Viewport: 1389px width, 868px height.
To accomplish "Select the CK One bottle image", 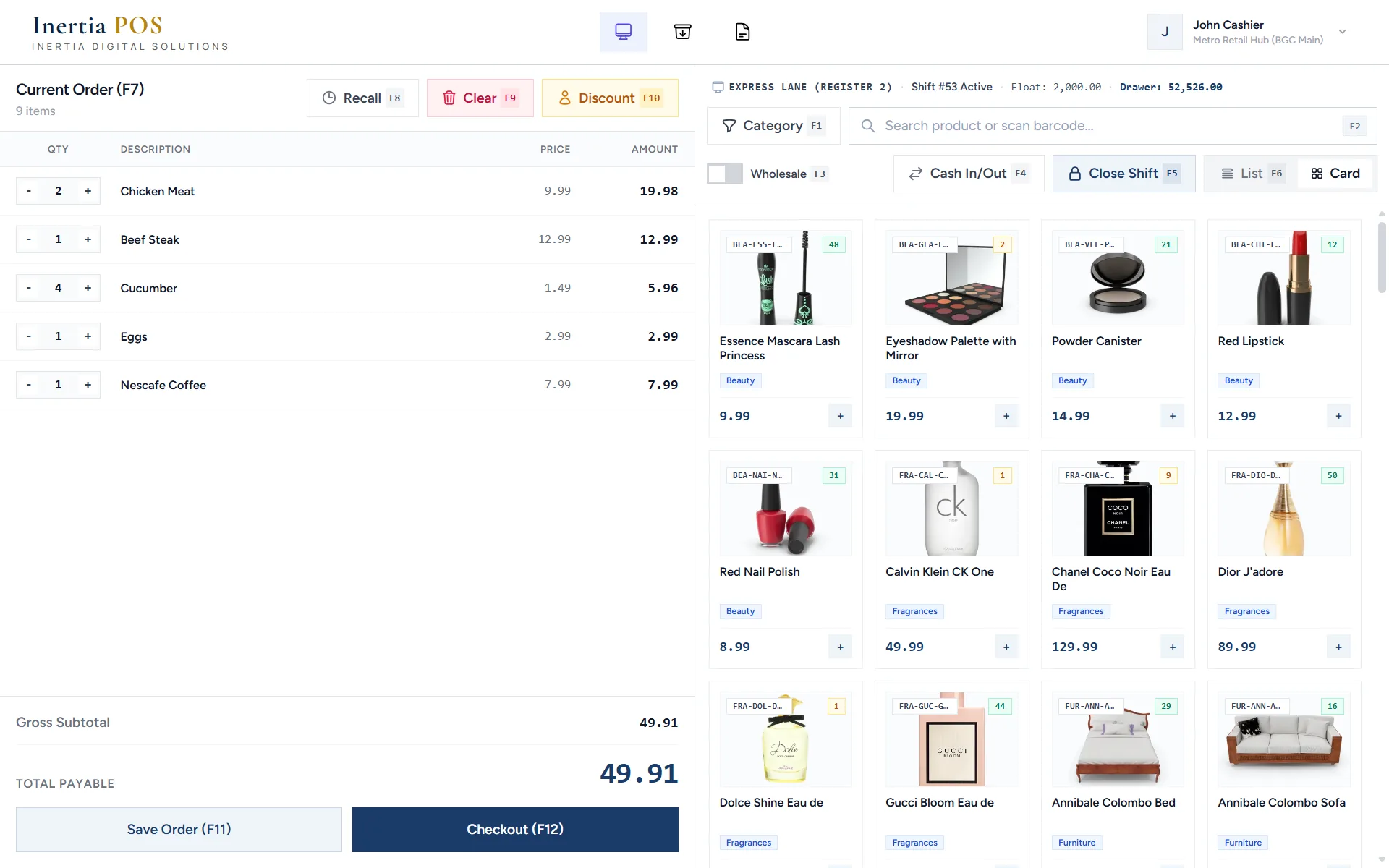I will [x=952, y=509].
